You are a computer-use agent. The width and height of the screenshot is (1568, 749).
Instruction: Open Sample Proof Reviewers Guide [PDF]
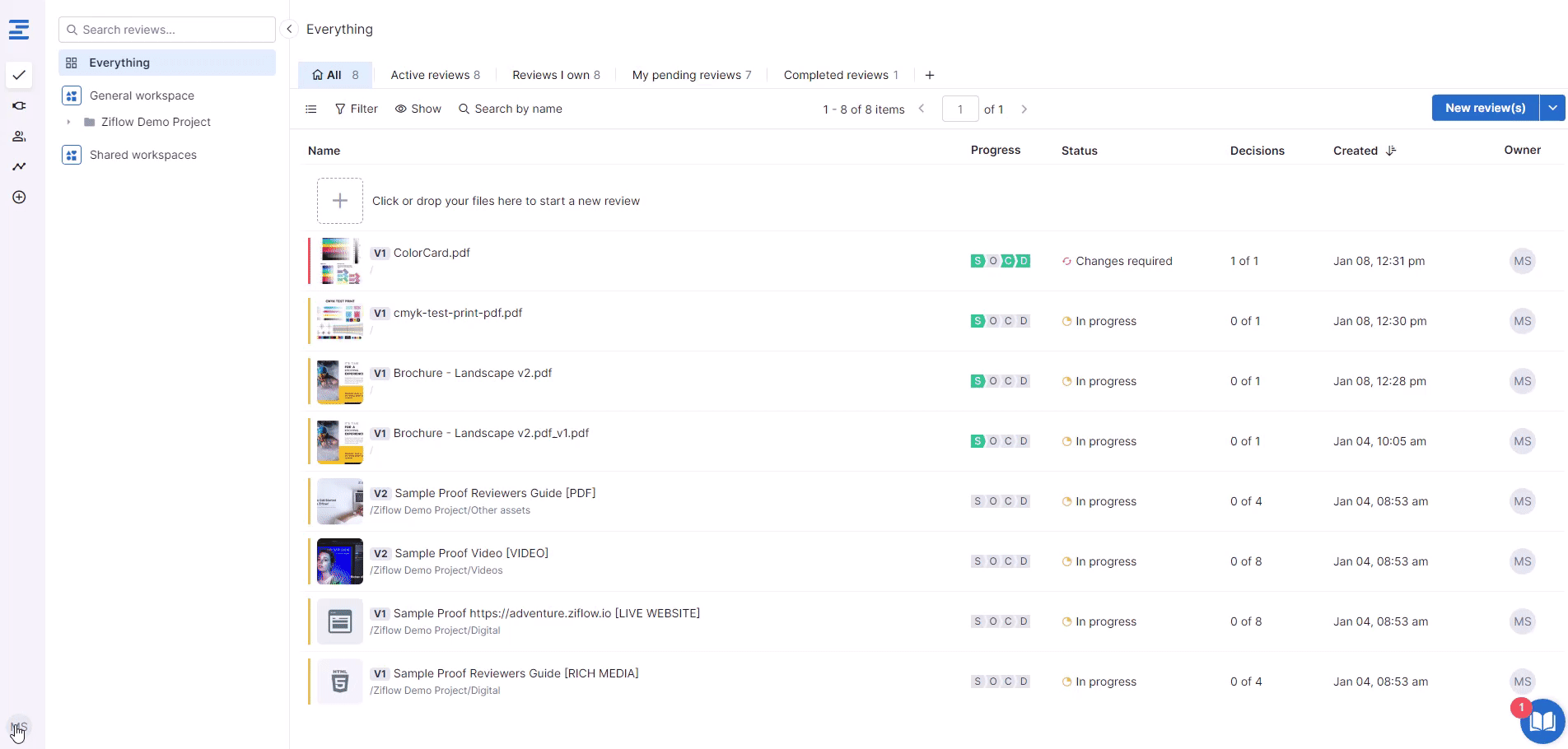pos(495,493)
